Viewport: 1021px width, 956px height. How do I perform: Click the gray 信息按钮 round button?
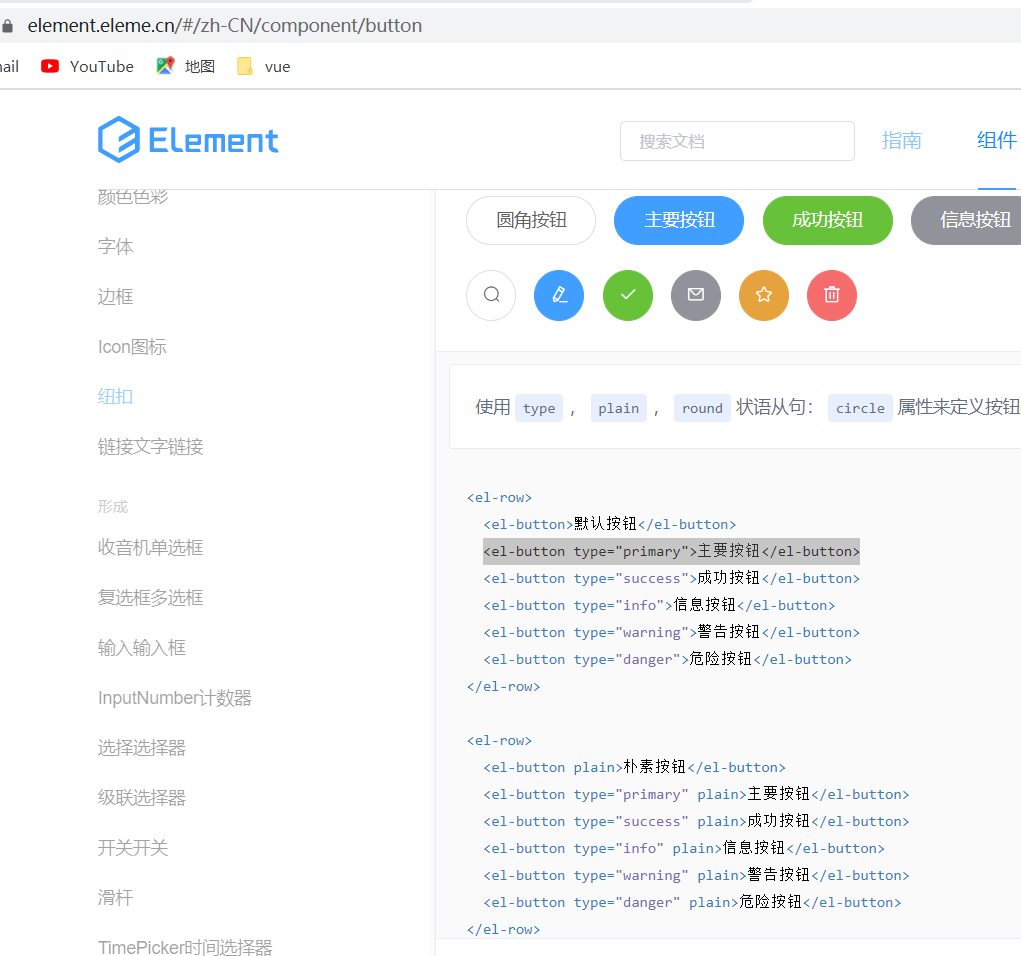click(967, 220)
